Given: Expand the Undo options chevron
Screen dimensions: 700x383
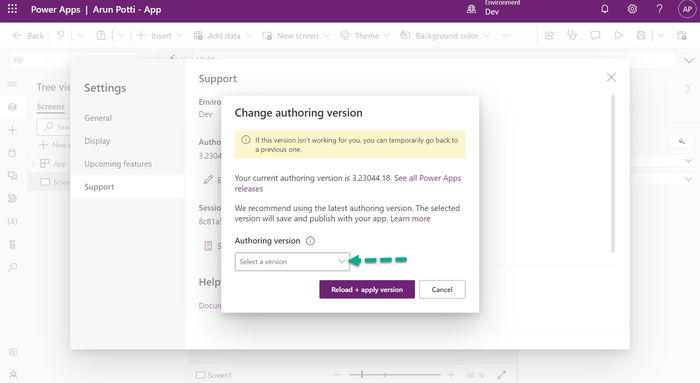Looking at the screenshot, I should point(80,35).
